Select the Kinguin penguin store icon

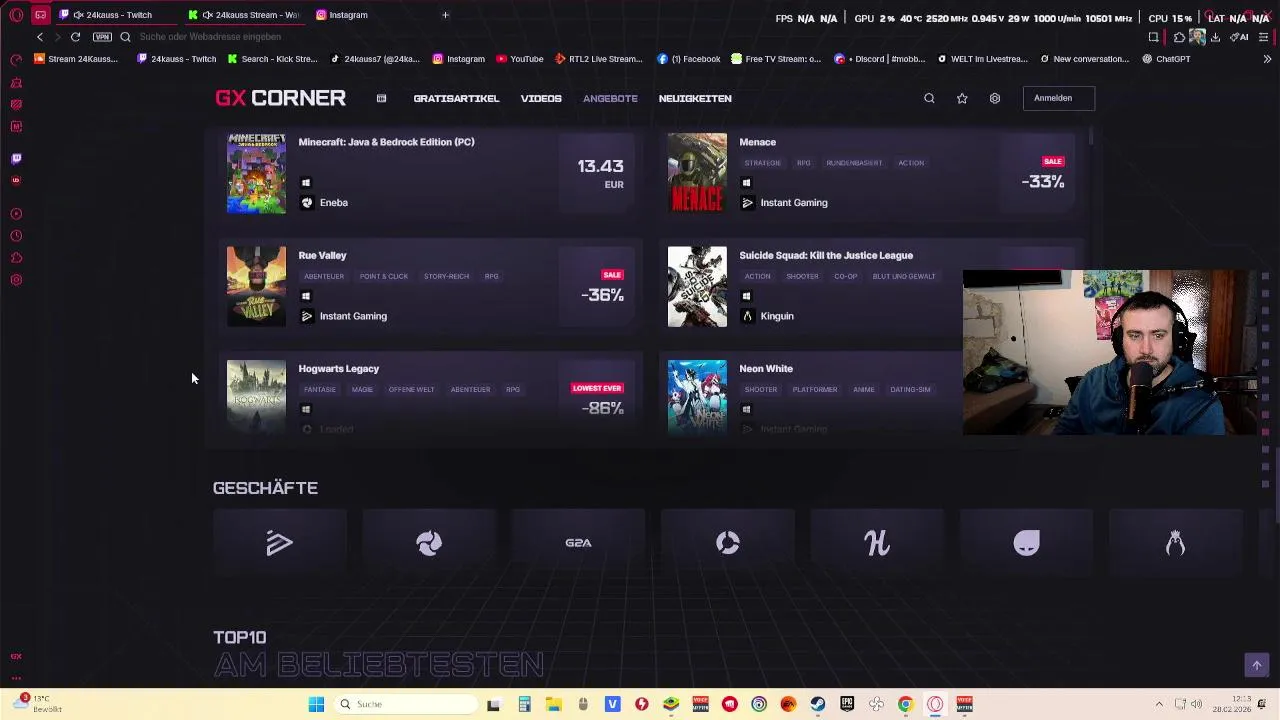1176,543
